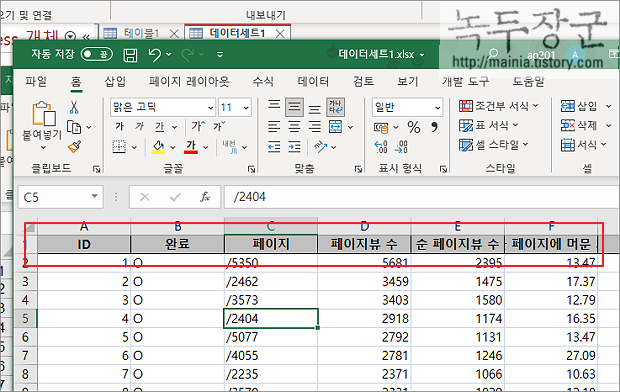The image size is (620, 392).
Task: Decrease the font size
Action: [x=219, y=126]
